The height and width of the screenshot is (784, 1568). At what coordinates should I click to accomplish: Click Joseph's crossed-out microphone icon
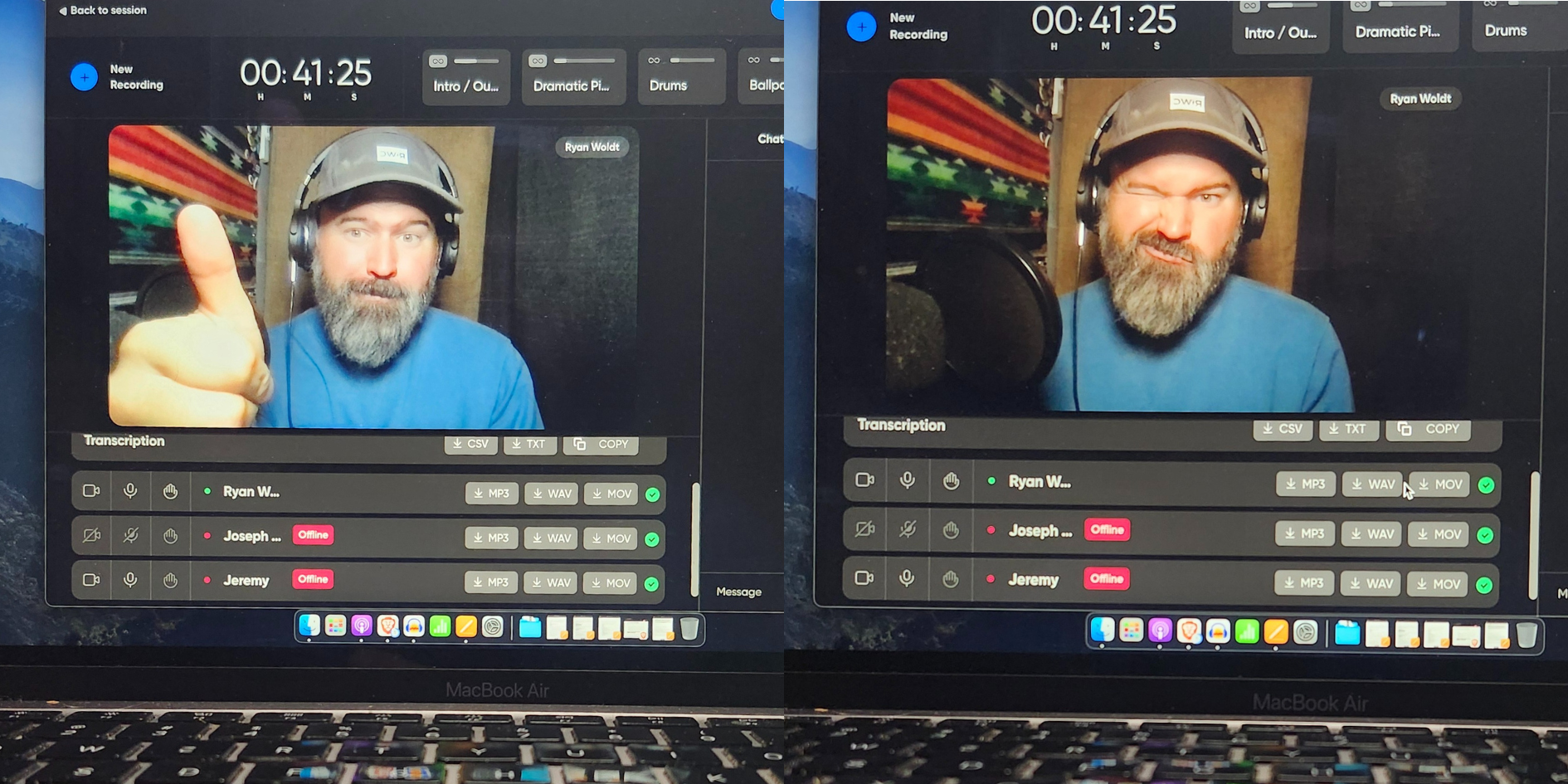tap(129, 535)
